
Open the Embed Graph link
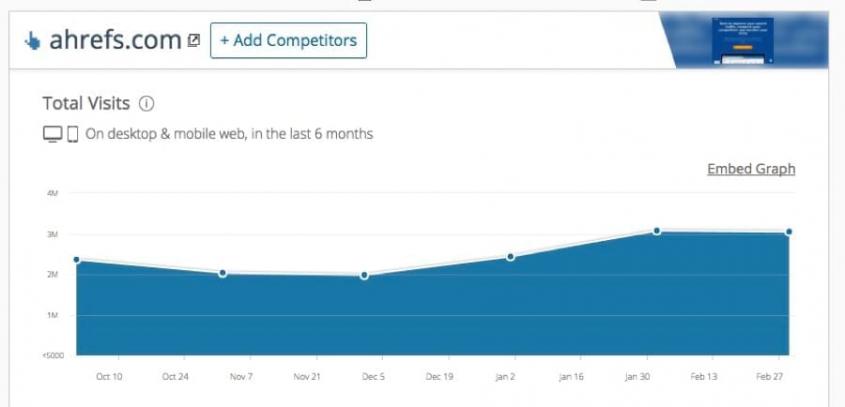click(751, 169)
